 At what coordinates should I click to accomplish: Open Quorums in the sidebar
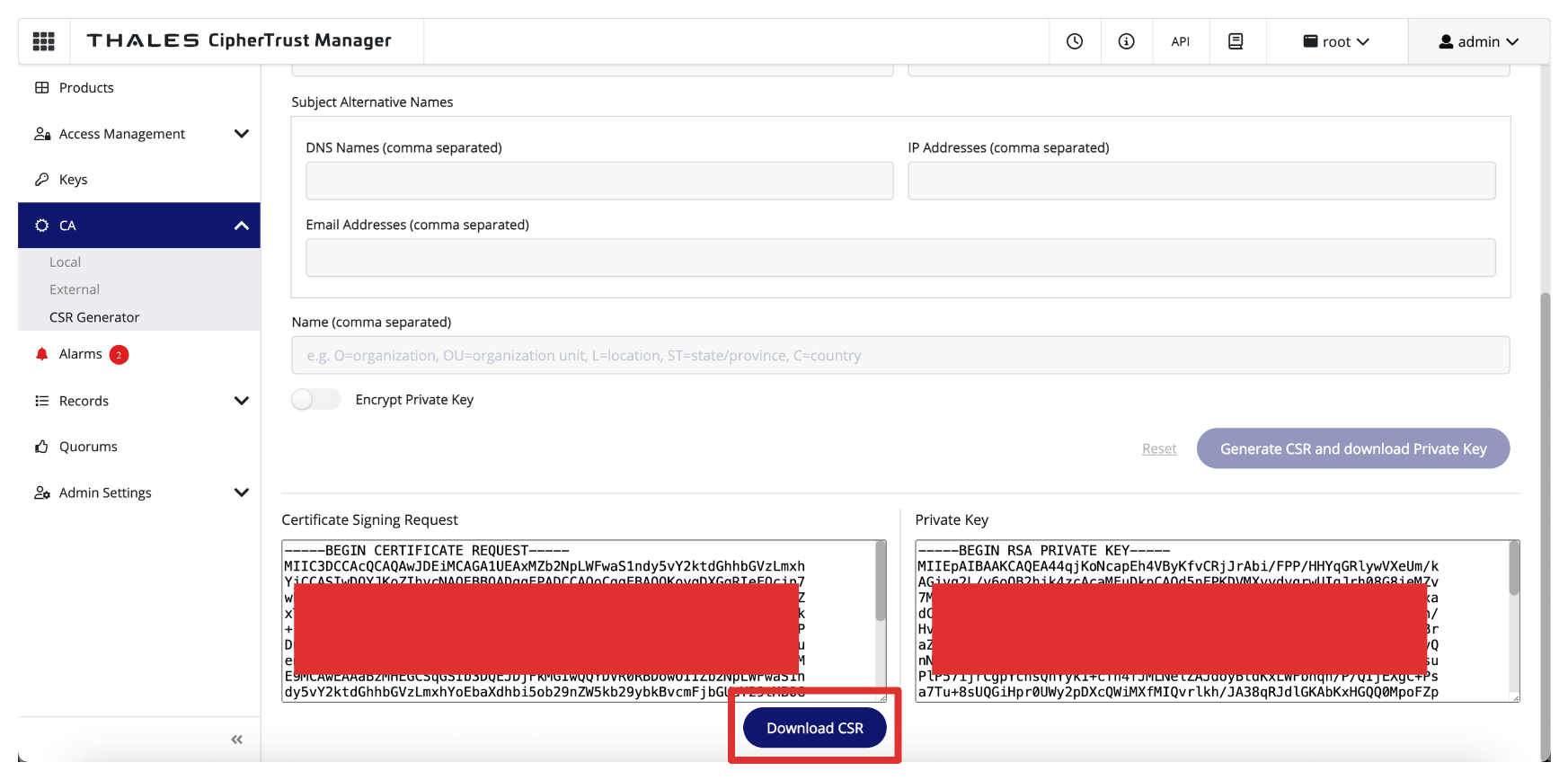pos(88,447)
